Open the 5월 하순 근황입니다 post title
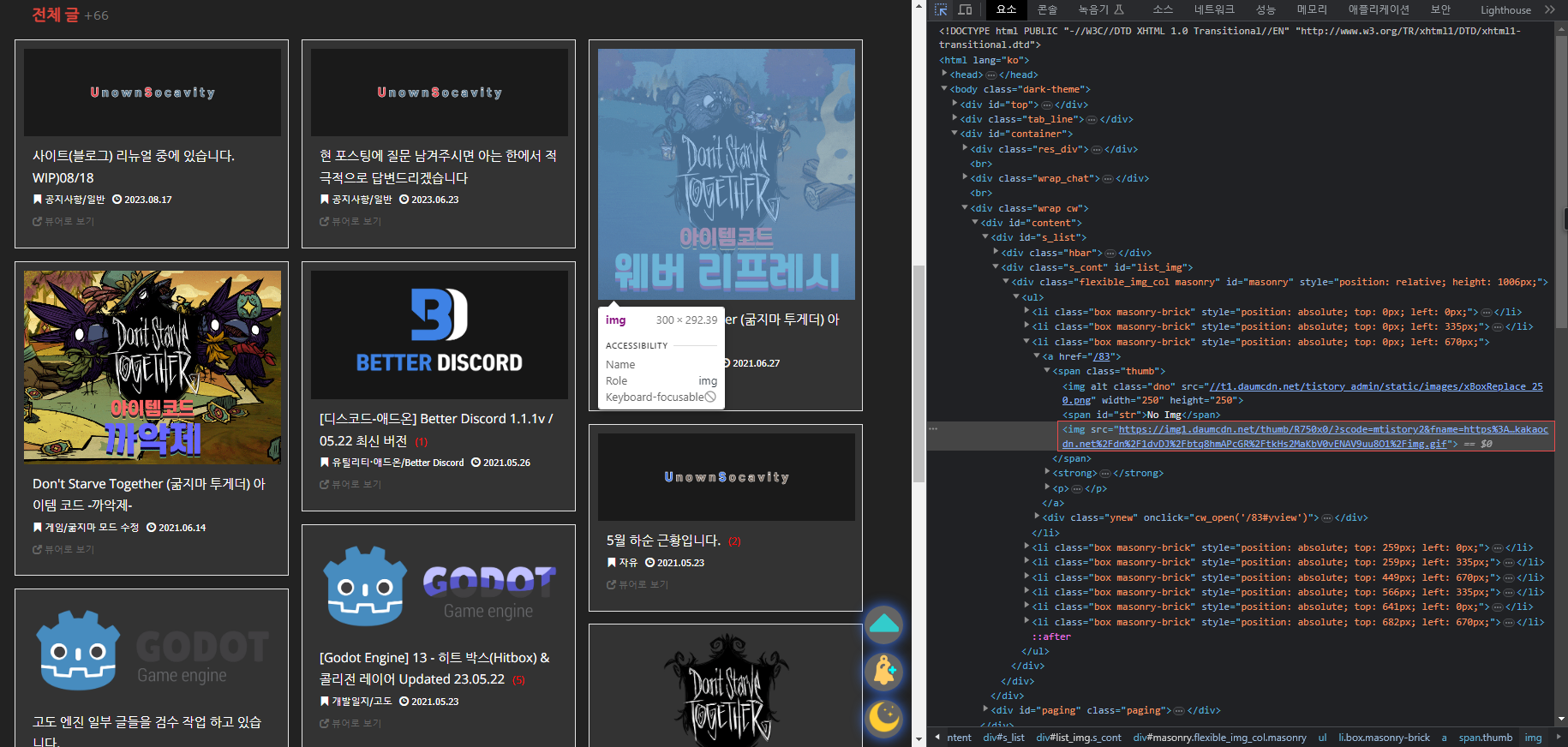 pyautogui.click(x=663, y=541)
